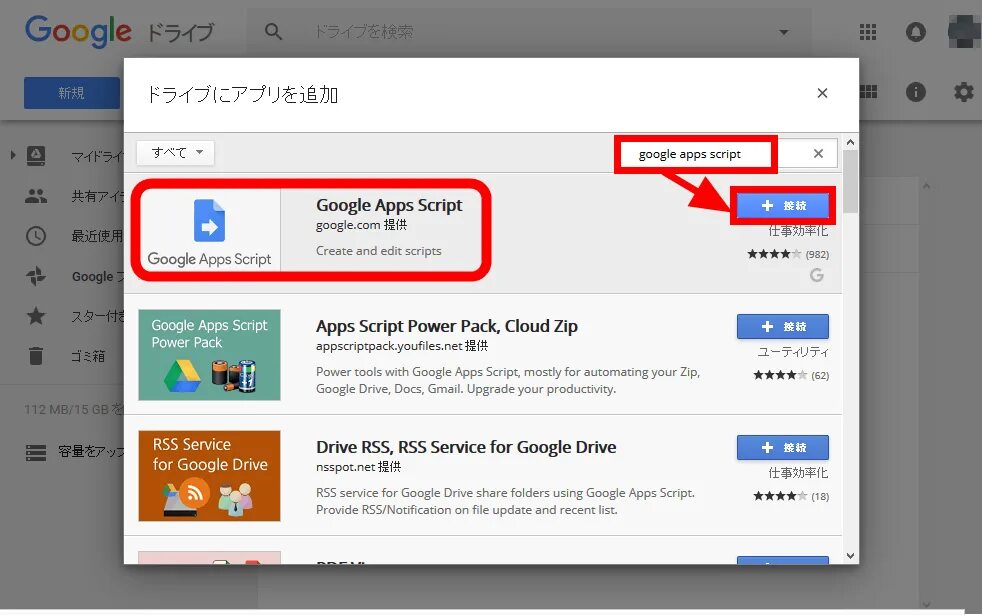The width and height of the screenshot is (982, 615).
Task: Click the 仕事効率化 category under Drive RSS
Action: point(798,473)
